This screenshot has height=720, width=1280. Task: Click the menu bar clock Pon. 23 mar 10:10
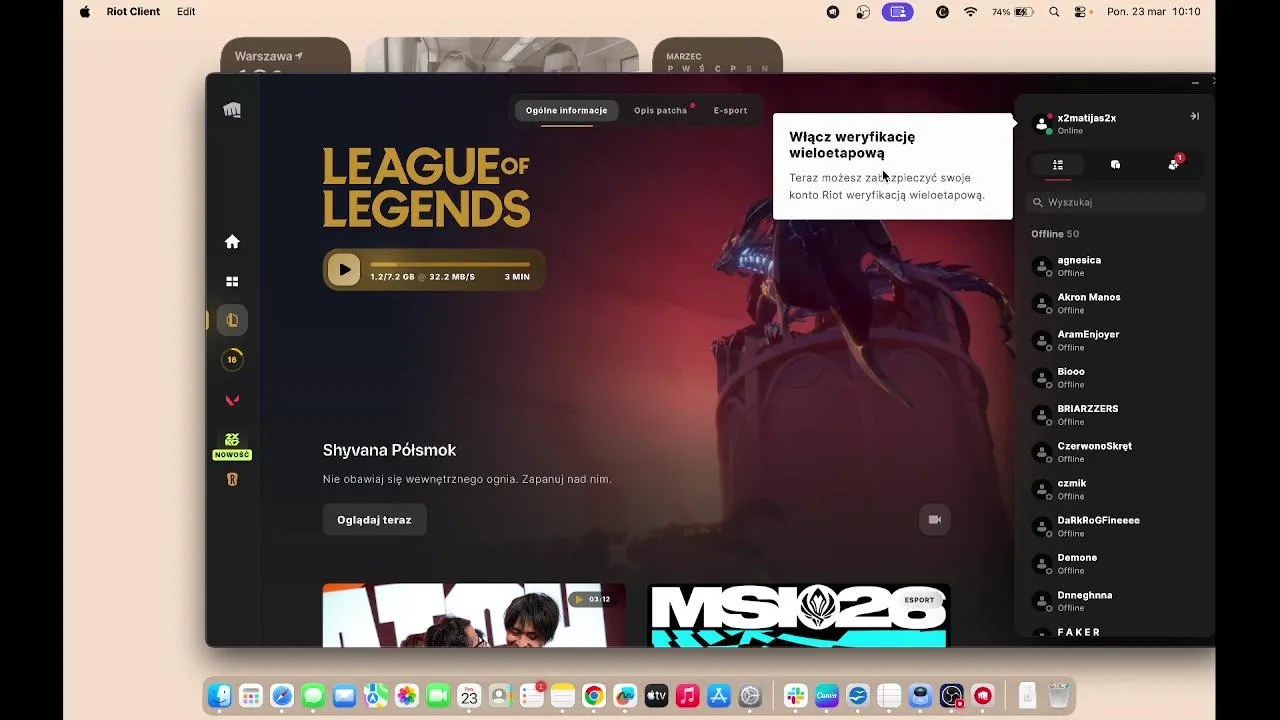tap(1154, 12)
